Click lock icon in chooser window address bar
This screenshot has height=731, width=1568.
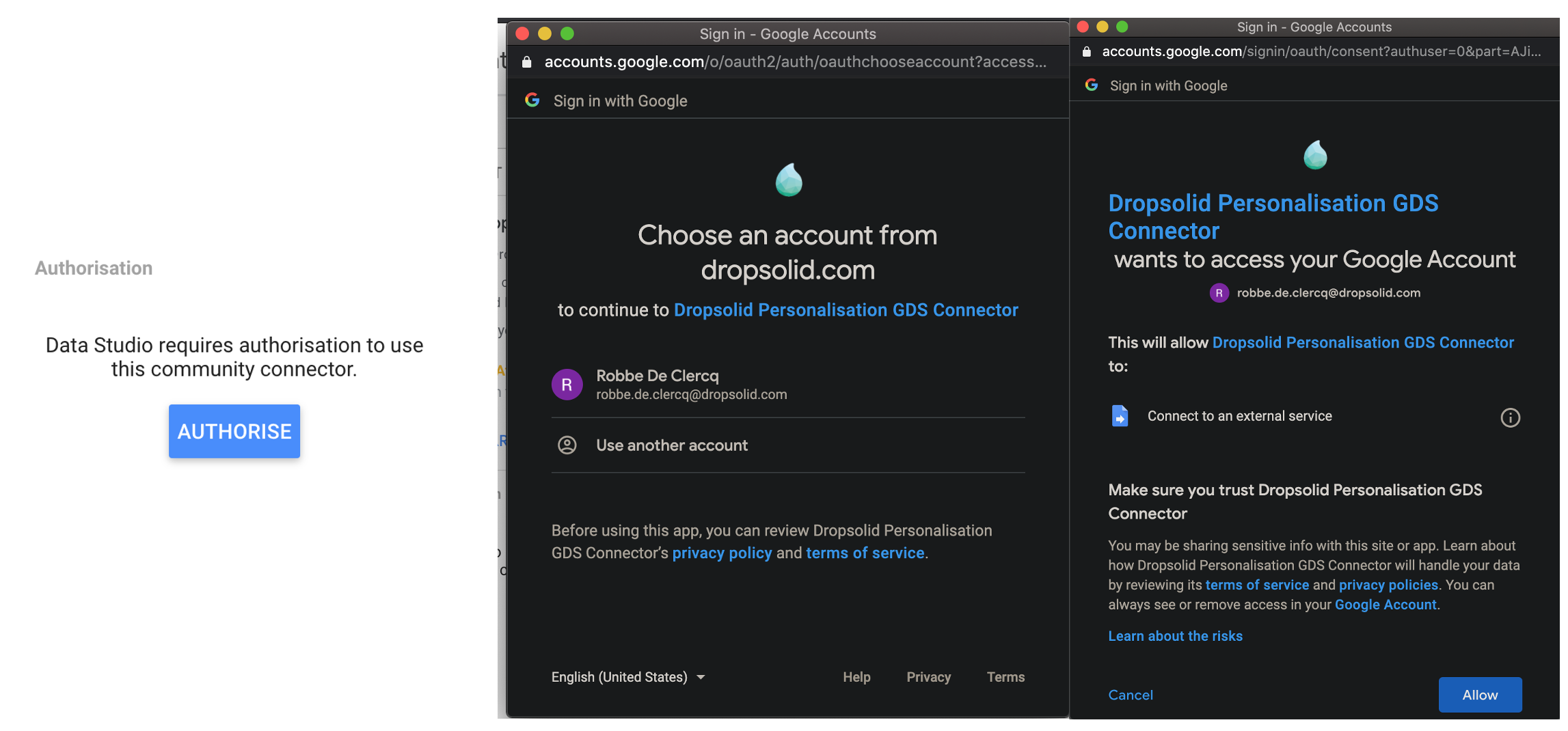526,62
